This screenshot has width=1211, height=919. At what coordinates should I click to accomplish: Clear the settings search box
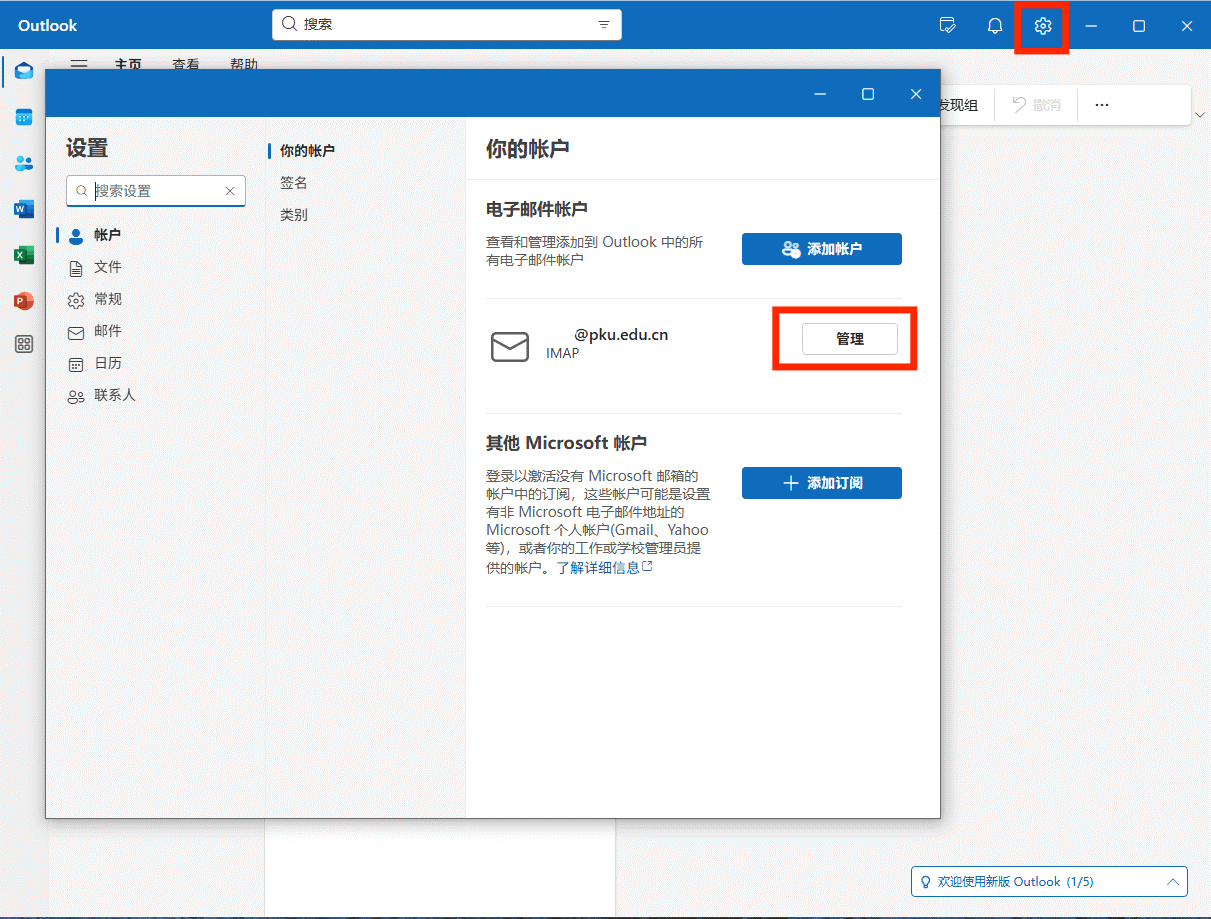(x=230, y=191)
